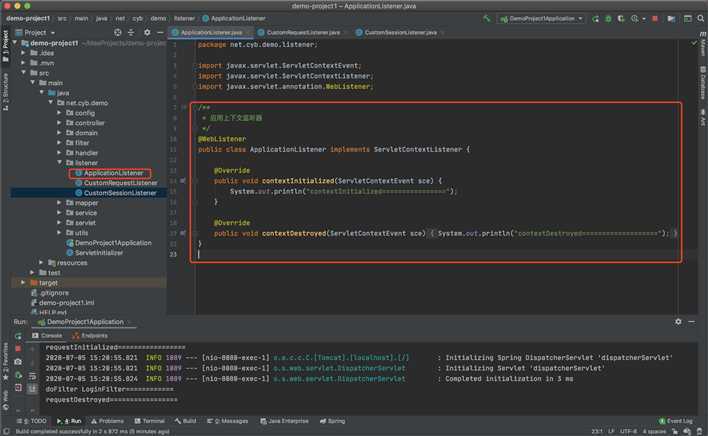The width and height of the screenshot is (708, 436).
Task: Collapse the listener package
Action: click(x=59, y=162)
